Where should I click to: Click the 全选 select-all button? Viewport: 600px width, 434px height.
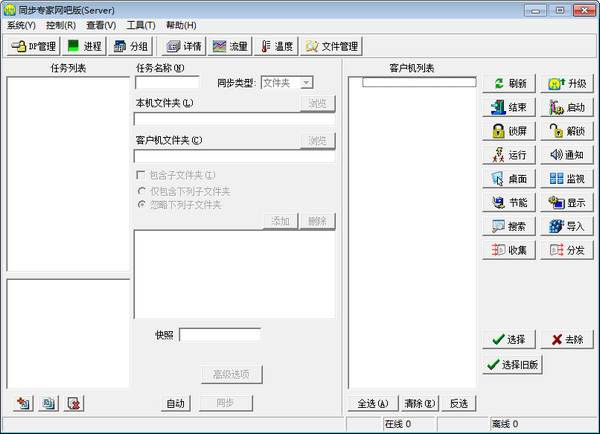coord(372,403)
